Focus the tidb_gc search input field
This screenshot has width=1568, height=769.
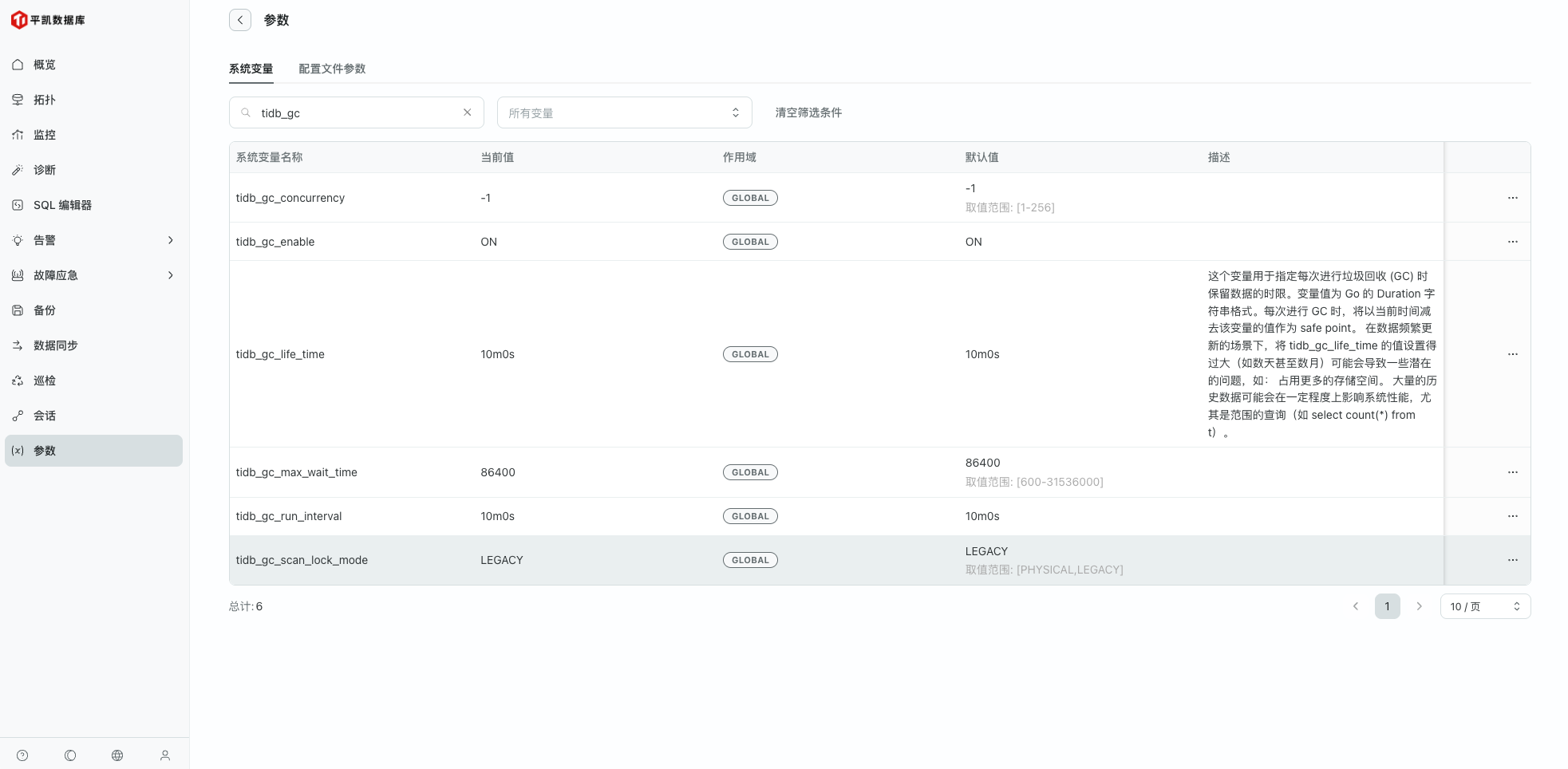(x=355, y=112)
